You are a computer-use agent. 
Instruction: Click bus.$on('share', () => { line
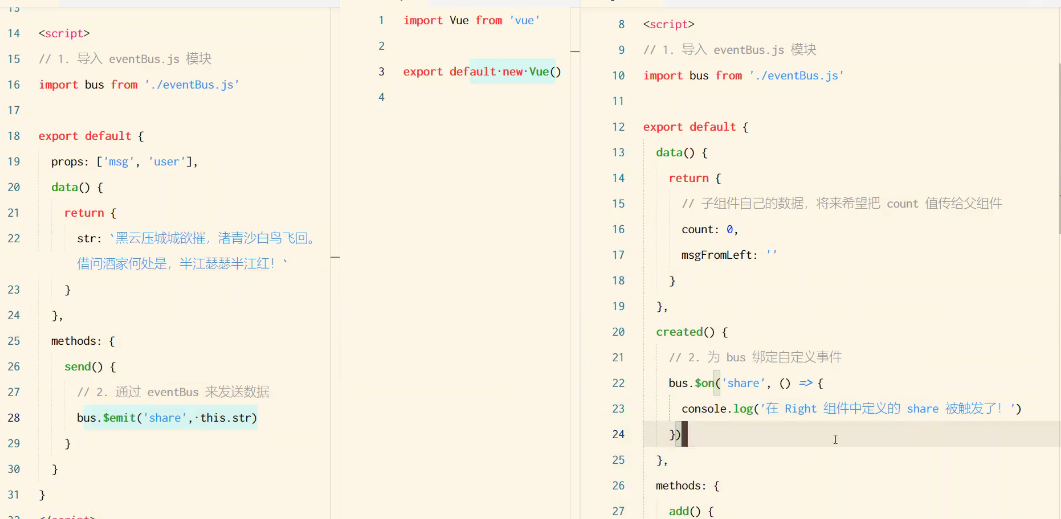point(746,383)
